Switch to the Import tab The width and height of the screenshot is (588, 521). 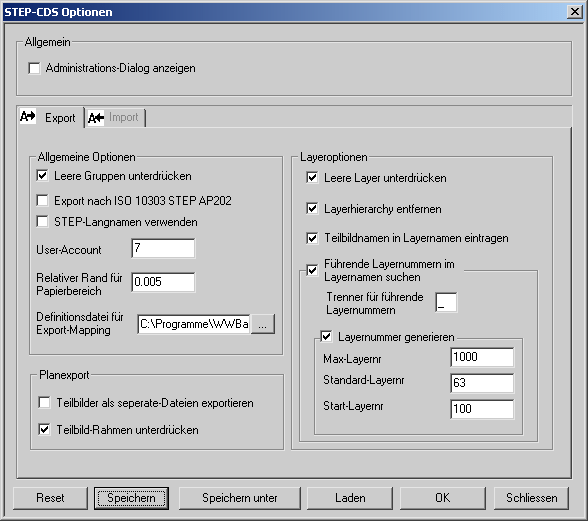(115, 118)
